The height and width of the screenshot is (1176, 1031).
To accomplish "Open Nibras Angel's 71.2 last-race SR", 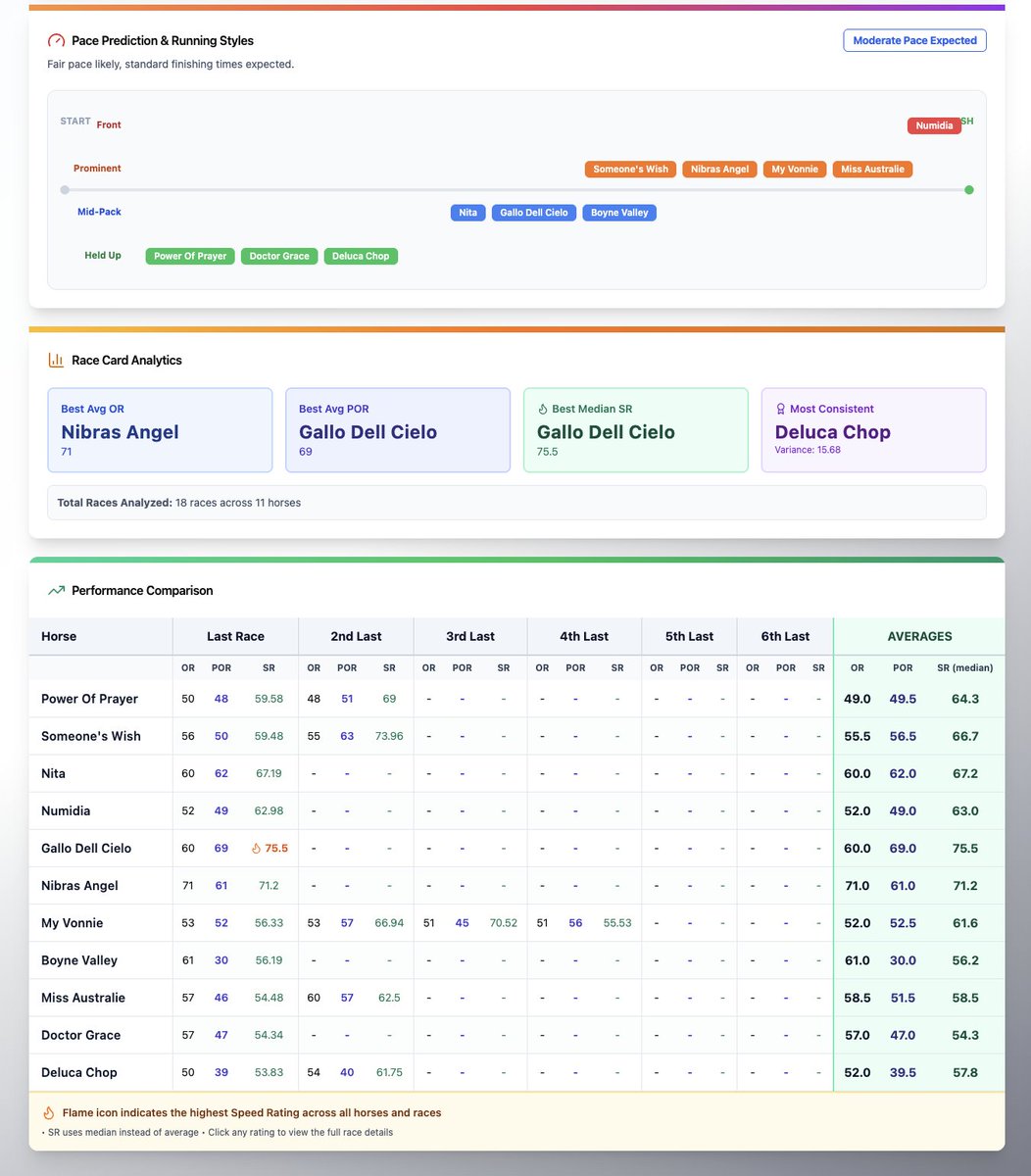I will [x=269, y=886].
